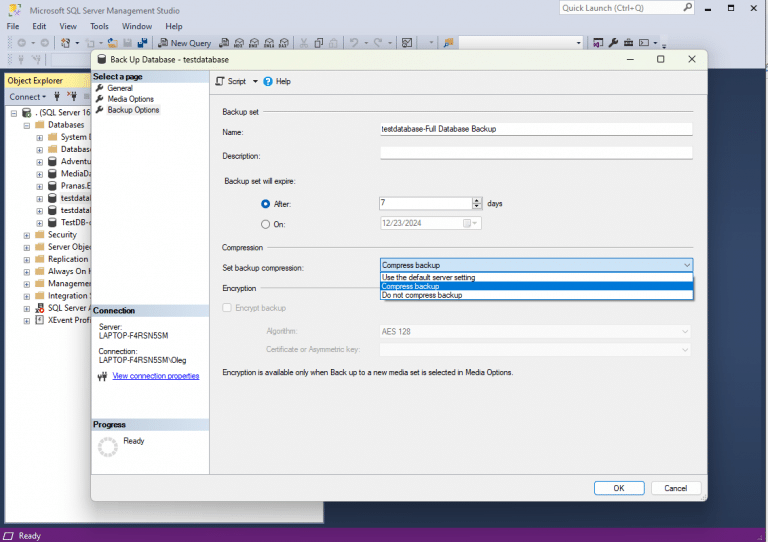
Task: Click the Properties wrench icon in main toolbar
Action: [613, 43]
